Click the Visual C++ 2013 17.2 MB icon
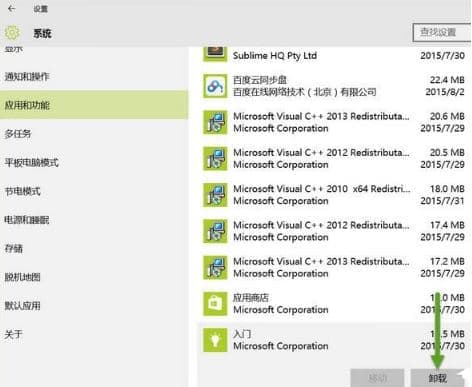The width and height of the screenshot is (472, 387). tap(215, 267)
